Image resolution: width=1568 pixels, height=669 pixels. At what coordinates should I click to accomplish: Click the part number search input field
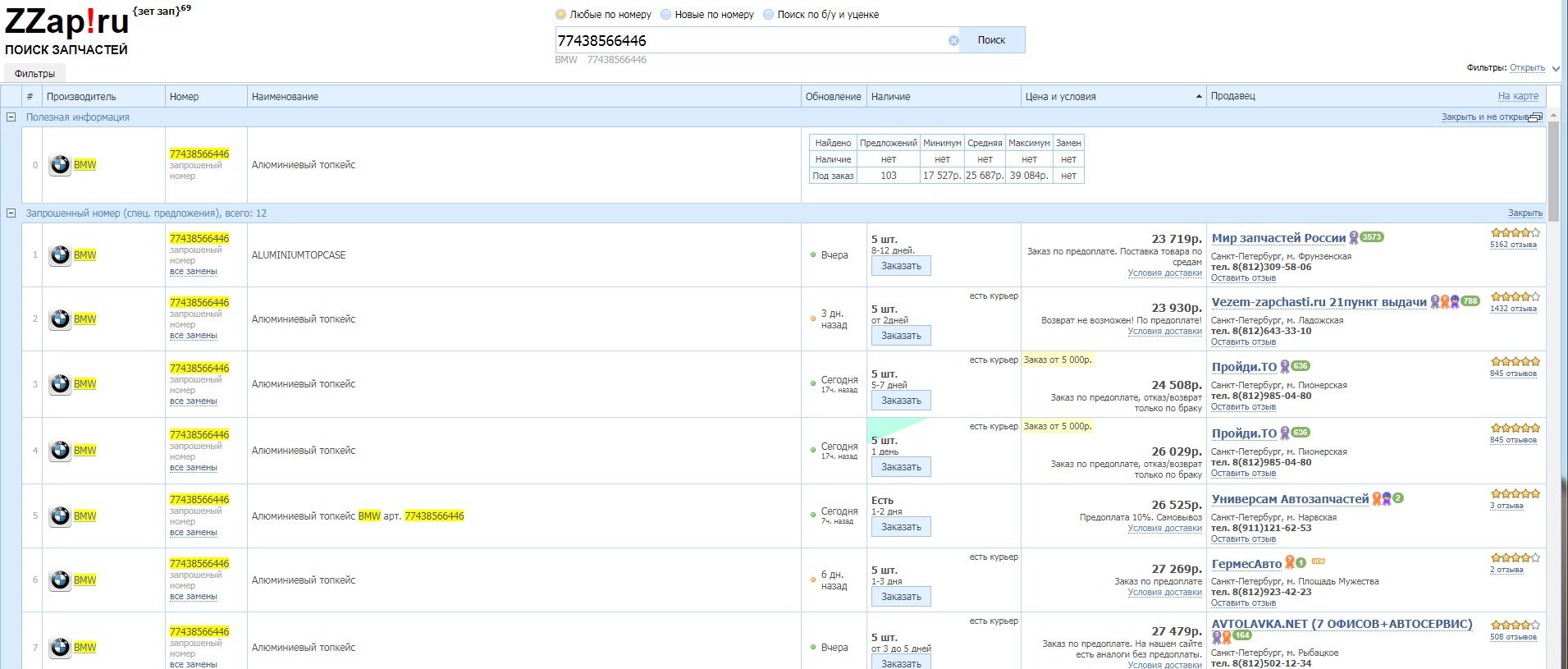(750, 40)
